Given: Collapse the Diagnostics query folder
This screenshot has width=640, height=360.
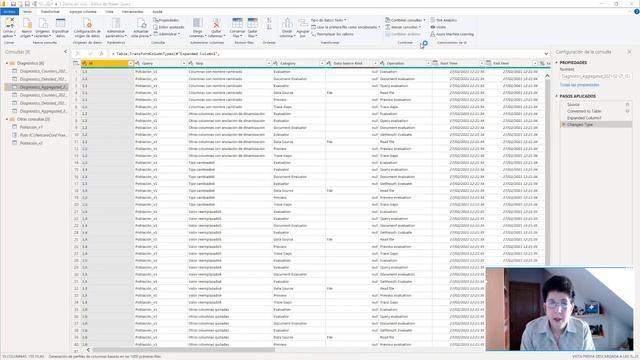Looking at the screenshot, I should click(x=7, y=63).
